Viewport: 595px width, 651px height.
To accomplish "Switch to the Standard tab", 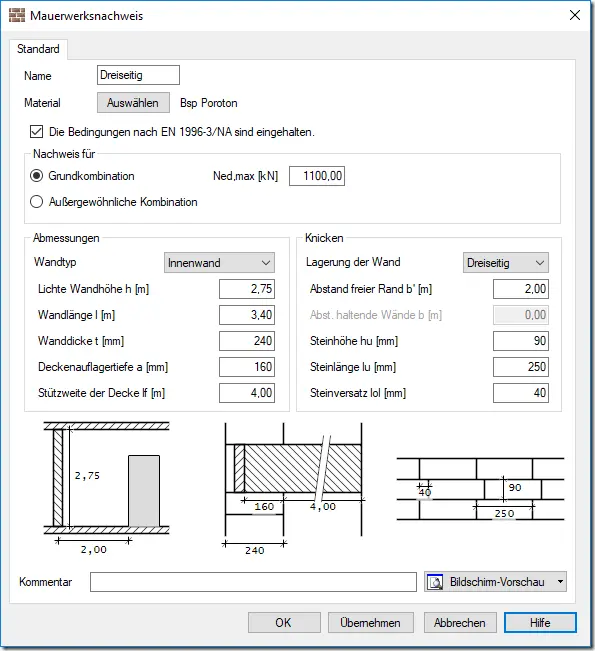I will coord(38,49).
